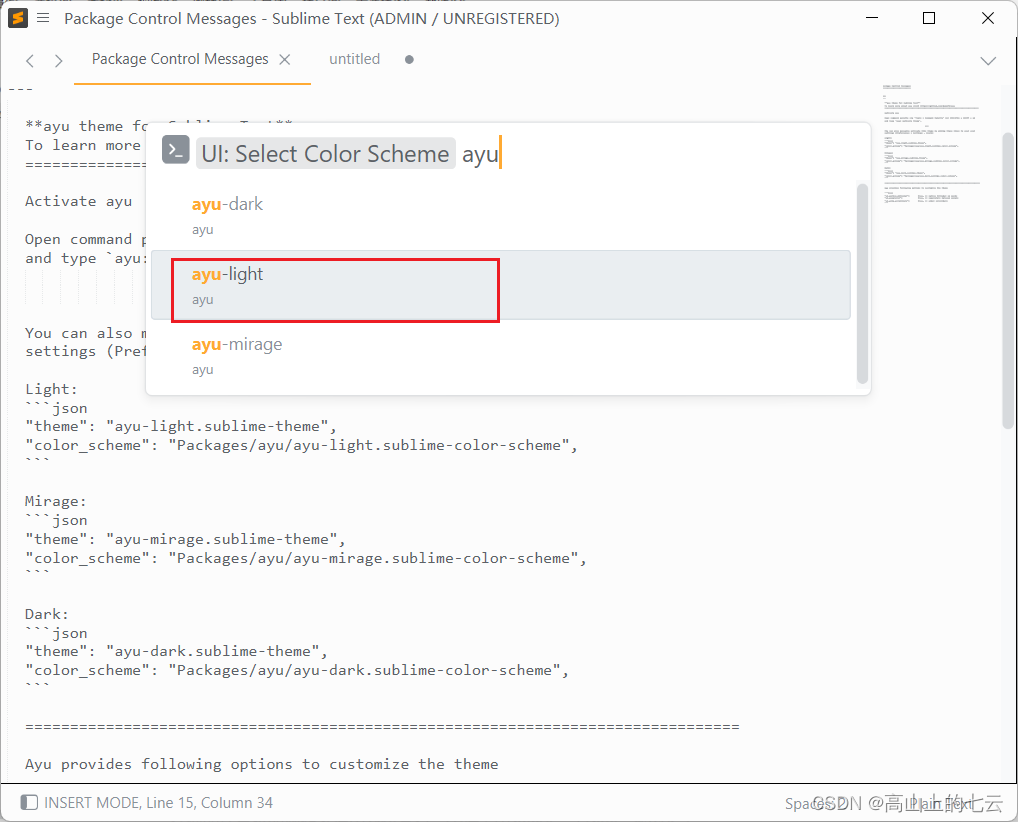Click "Ayu provides following options" line
This screenshot has width=1018, height=822.
click(262, 764)
